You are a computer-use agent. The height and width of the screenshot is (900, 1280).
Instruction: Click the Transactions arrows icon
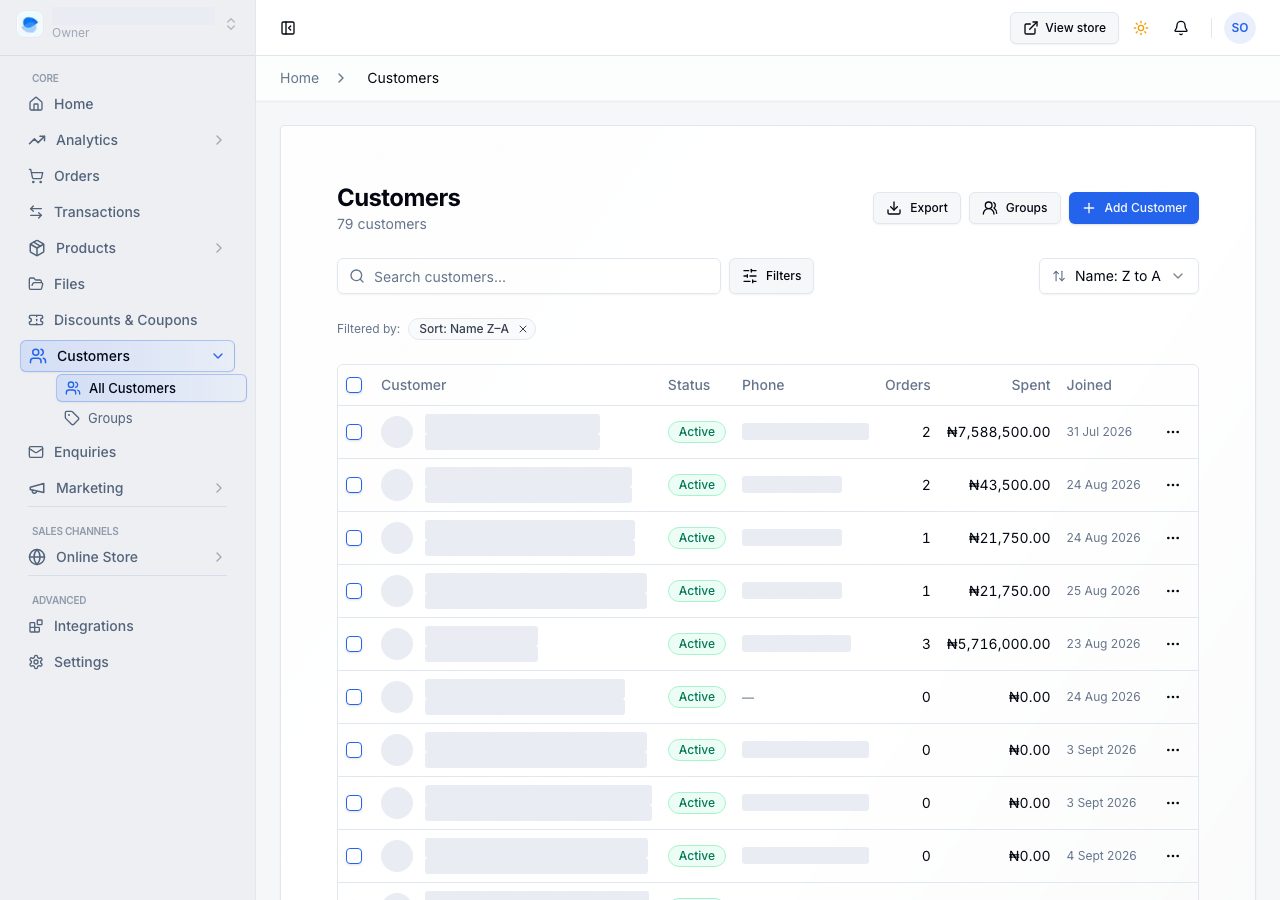pyautogui.click(x=36, y=212)
